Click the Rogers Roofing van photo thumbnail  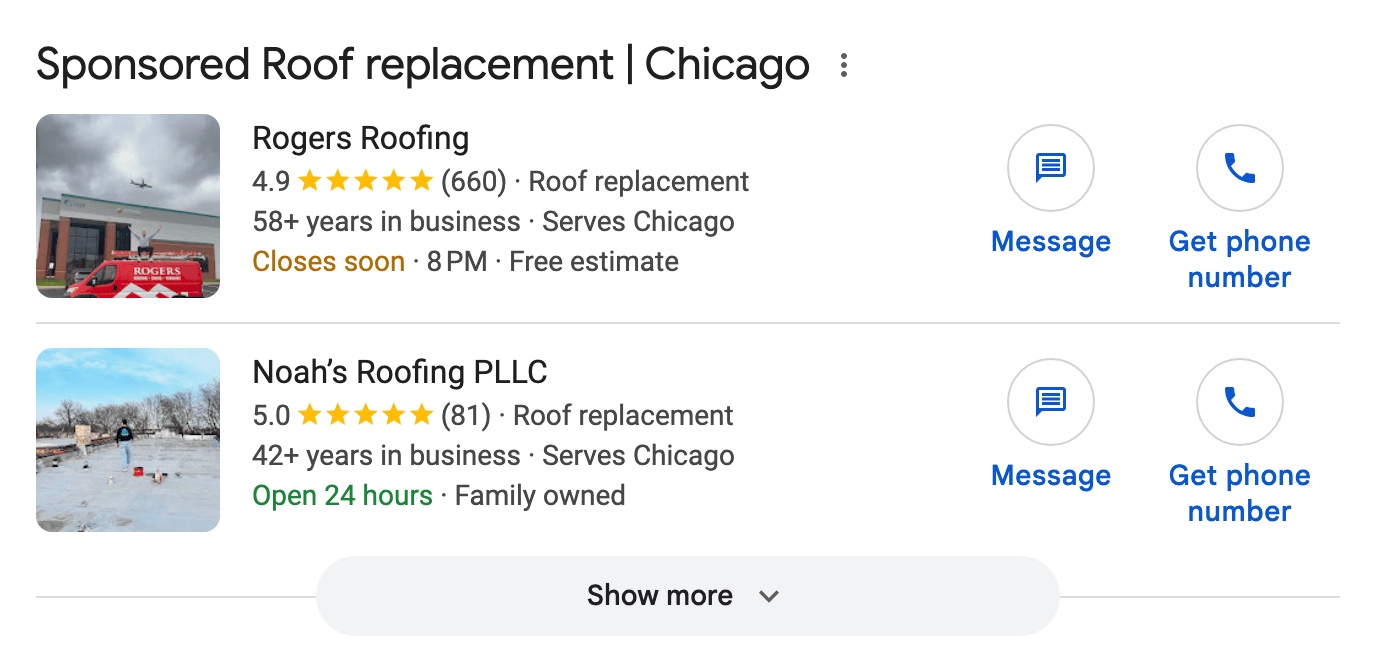coord(127,206)
